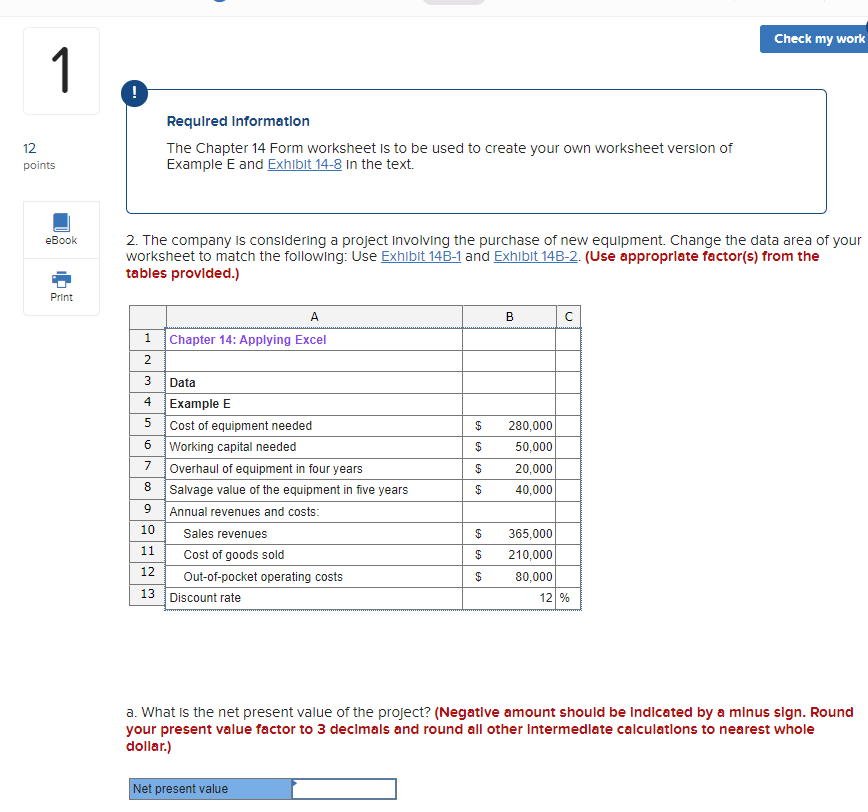This screenshot has height=812, width=868.
Task: Select row header 5 in the worksheet
Action: point(147,425)
